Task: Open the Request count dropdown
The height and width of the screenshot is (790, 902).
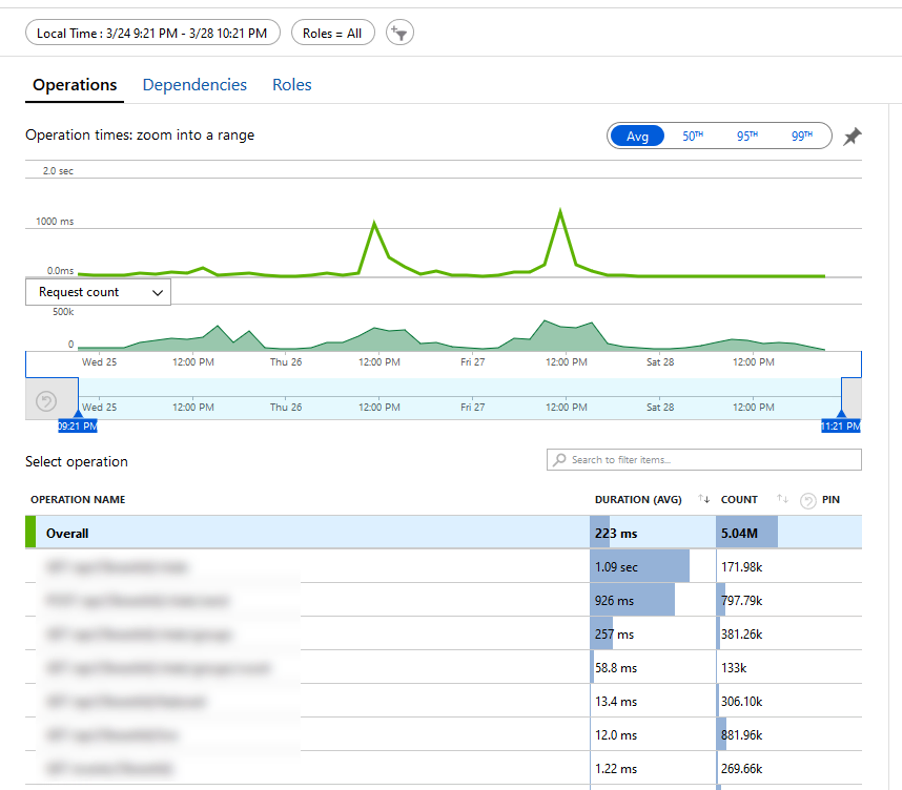Action: [98, 292]
